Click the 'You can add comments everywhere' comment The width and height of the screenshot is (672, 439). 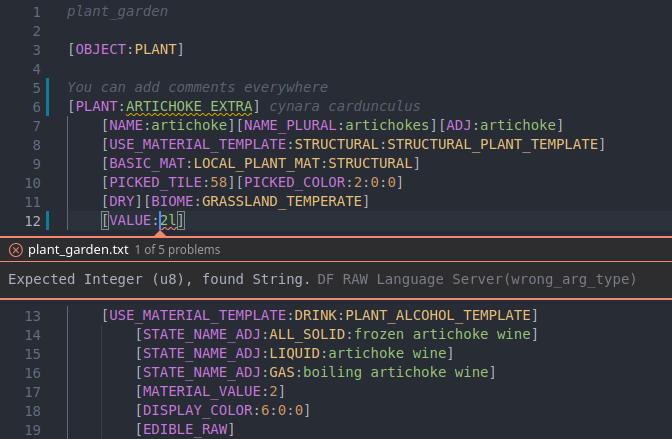[197, 88]
